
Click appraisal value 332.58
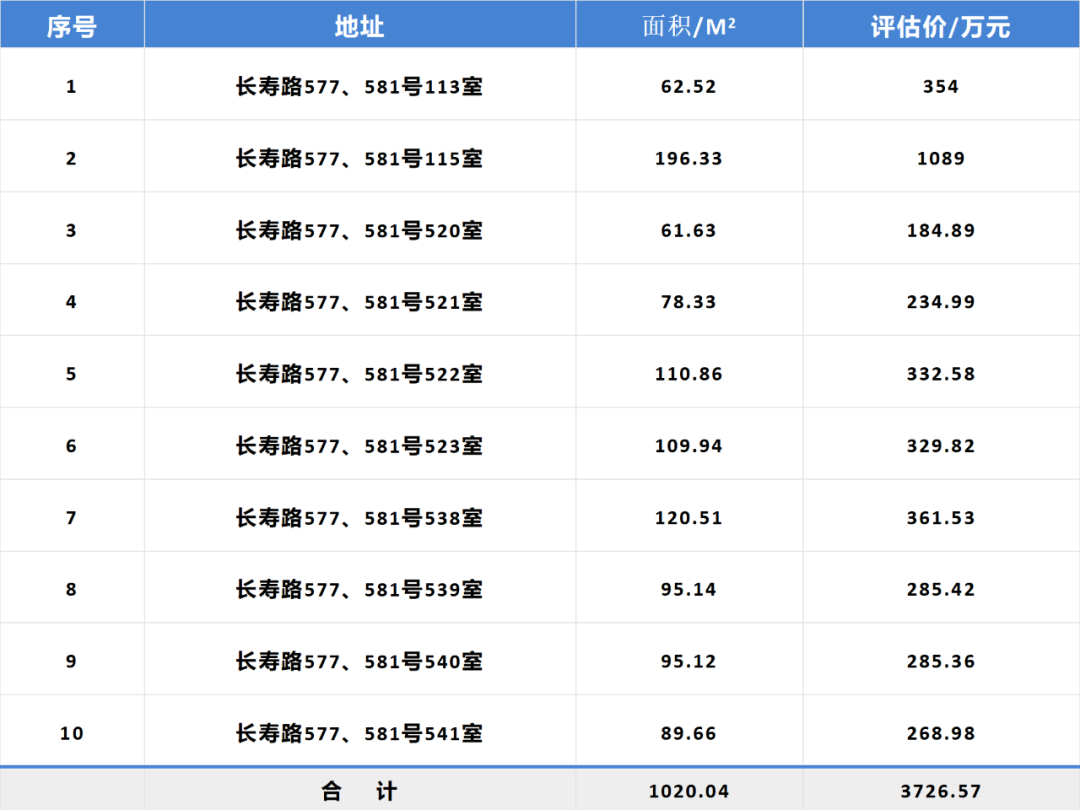click(941, 374)
